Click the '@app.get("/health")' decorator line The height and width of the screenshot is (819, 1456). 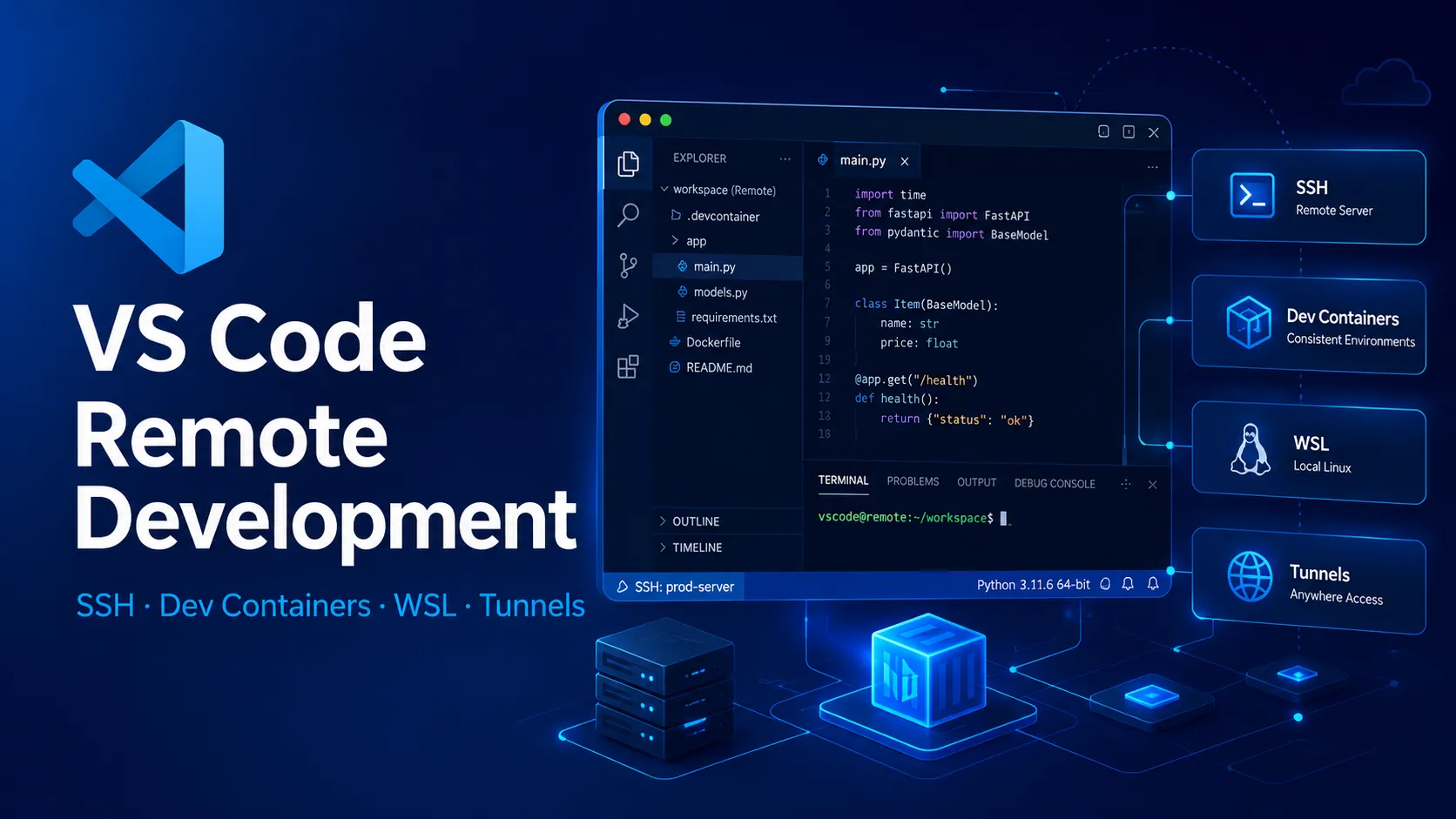point(916,380)
